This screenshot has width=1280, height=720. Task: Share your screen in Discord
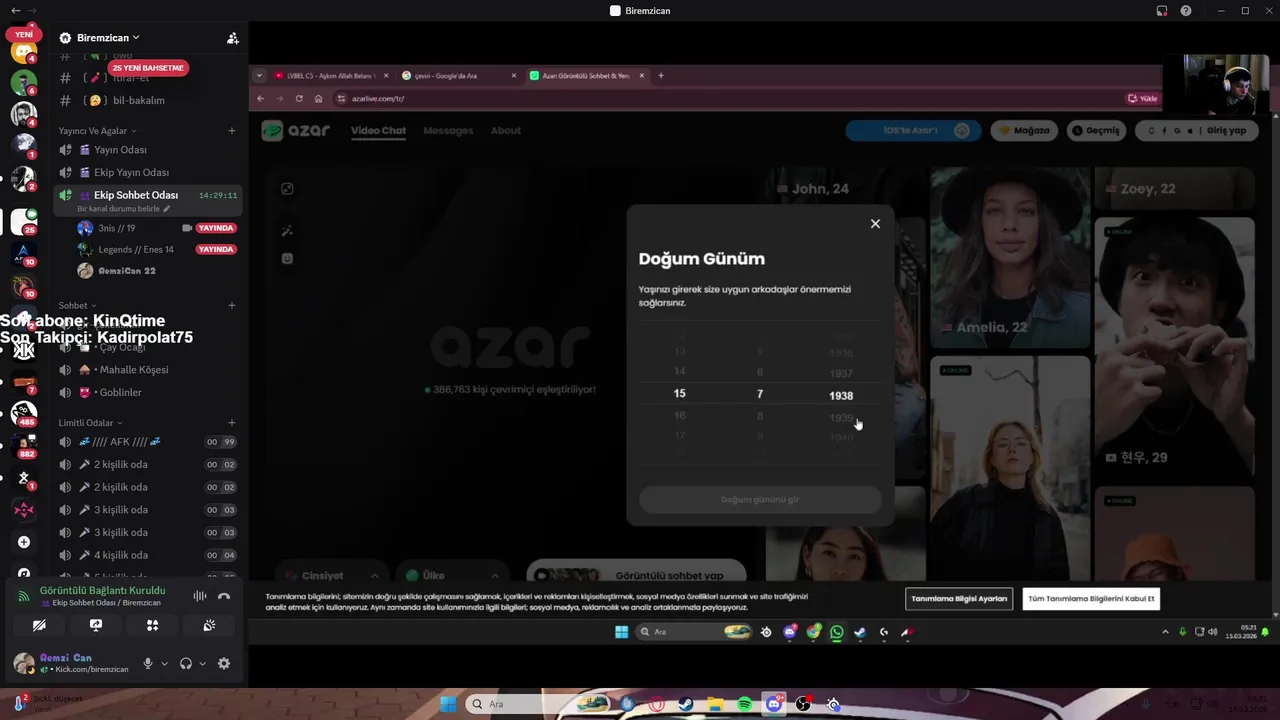(x=96, y=625)
